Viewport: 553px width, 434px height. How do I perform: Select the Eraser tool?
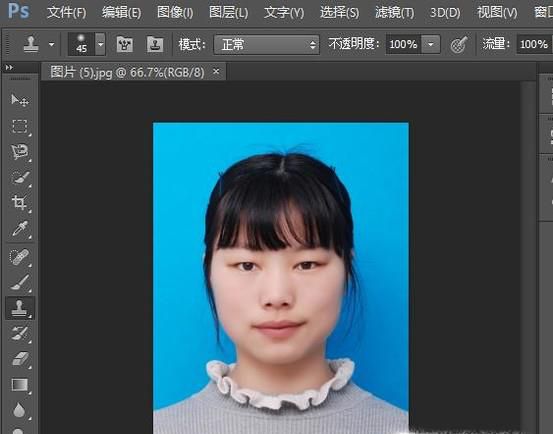point(20,359)
